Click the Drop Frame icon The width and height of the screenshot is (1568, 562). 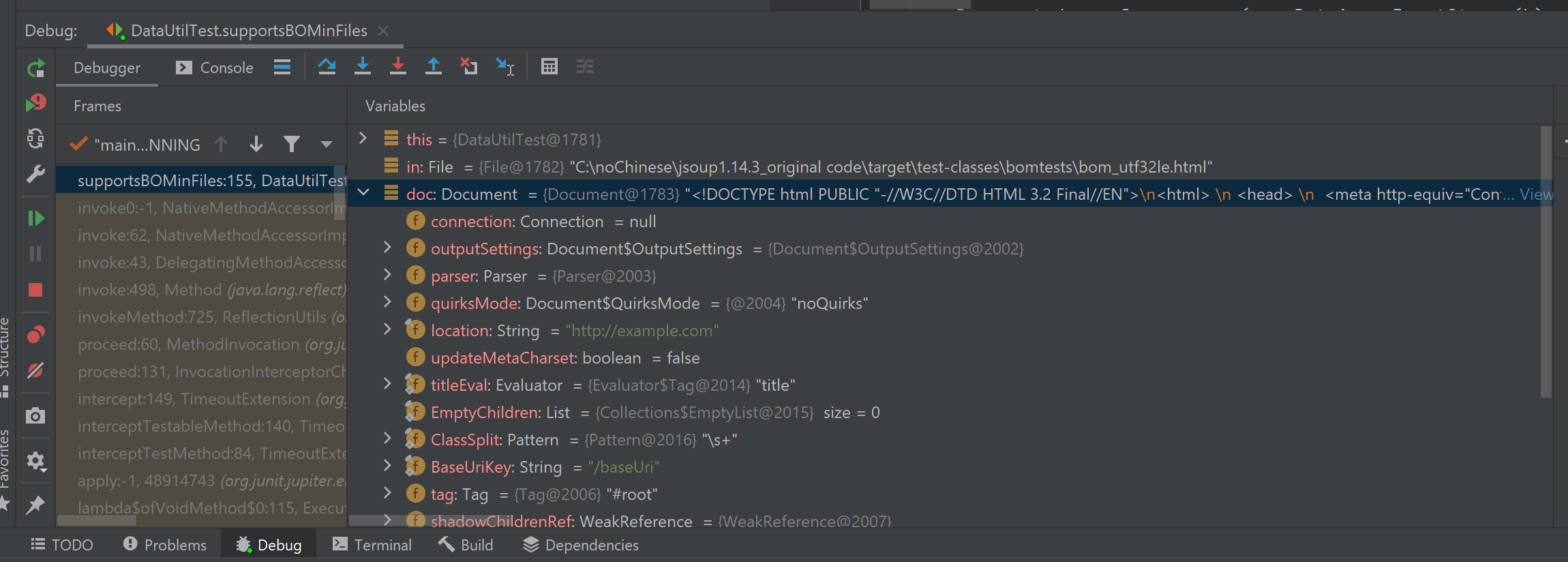coord(469,66)
